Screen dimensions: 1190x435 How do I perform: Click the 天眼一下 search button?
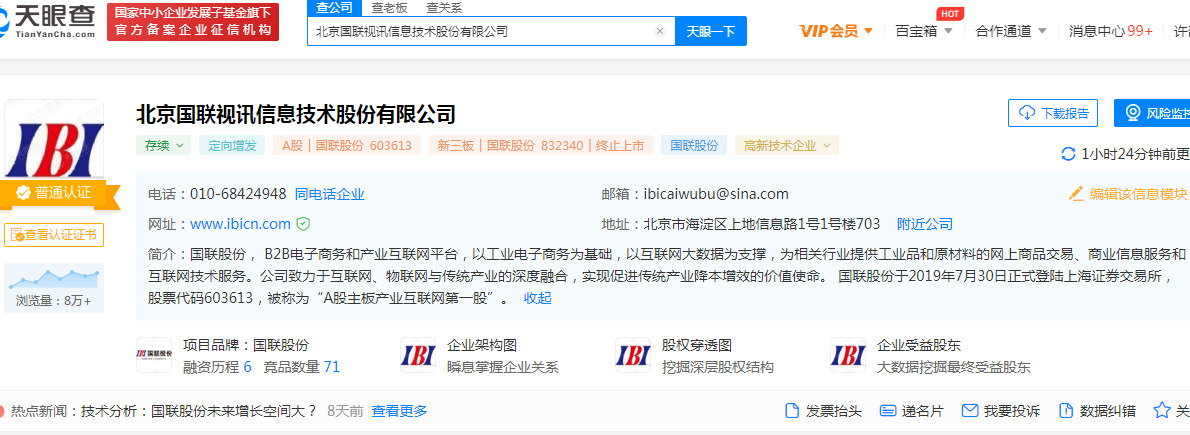pyautogui.click(x=710, y=31)
